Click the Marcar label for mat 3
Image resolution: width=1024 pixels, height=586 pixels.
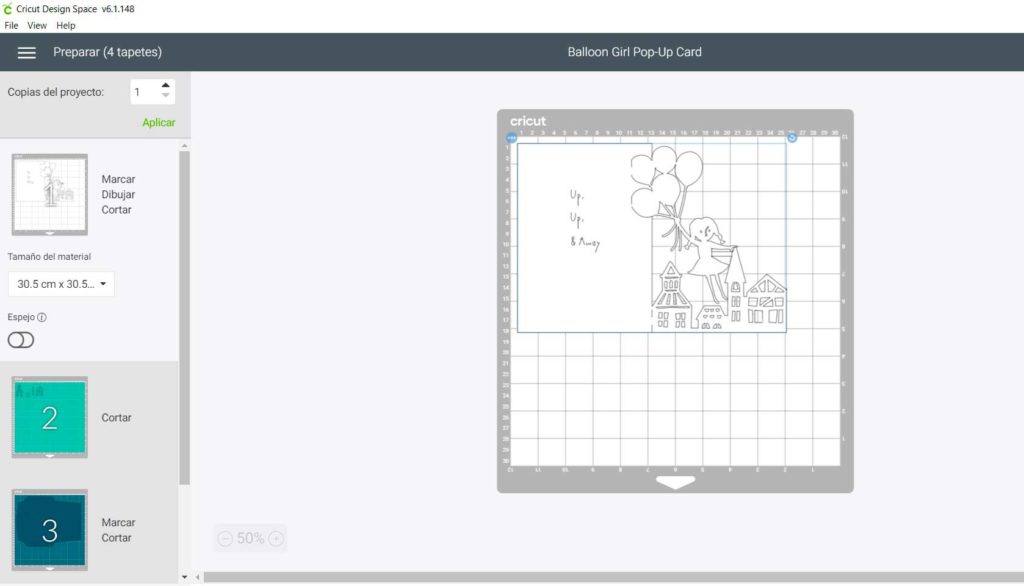click(118, 523)
